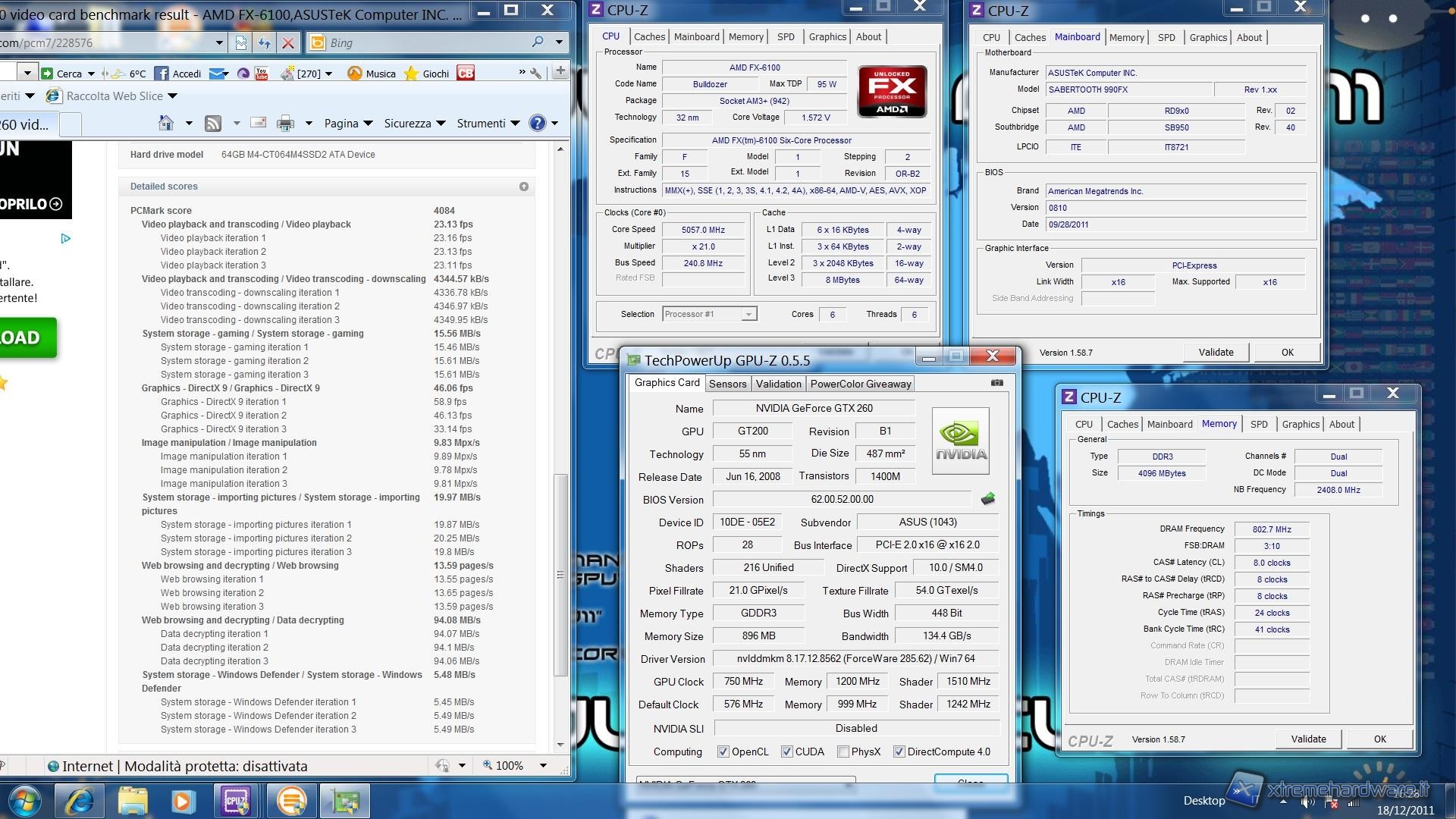Open the Caches tab in first CPU-Z
This screenshot has width=1456, height=819.
tap(649, 36)
